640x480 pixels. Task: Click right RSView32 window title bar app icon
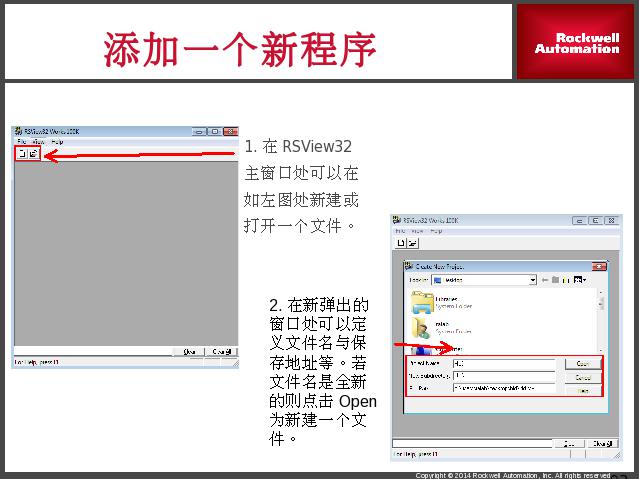coord(396,220)
